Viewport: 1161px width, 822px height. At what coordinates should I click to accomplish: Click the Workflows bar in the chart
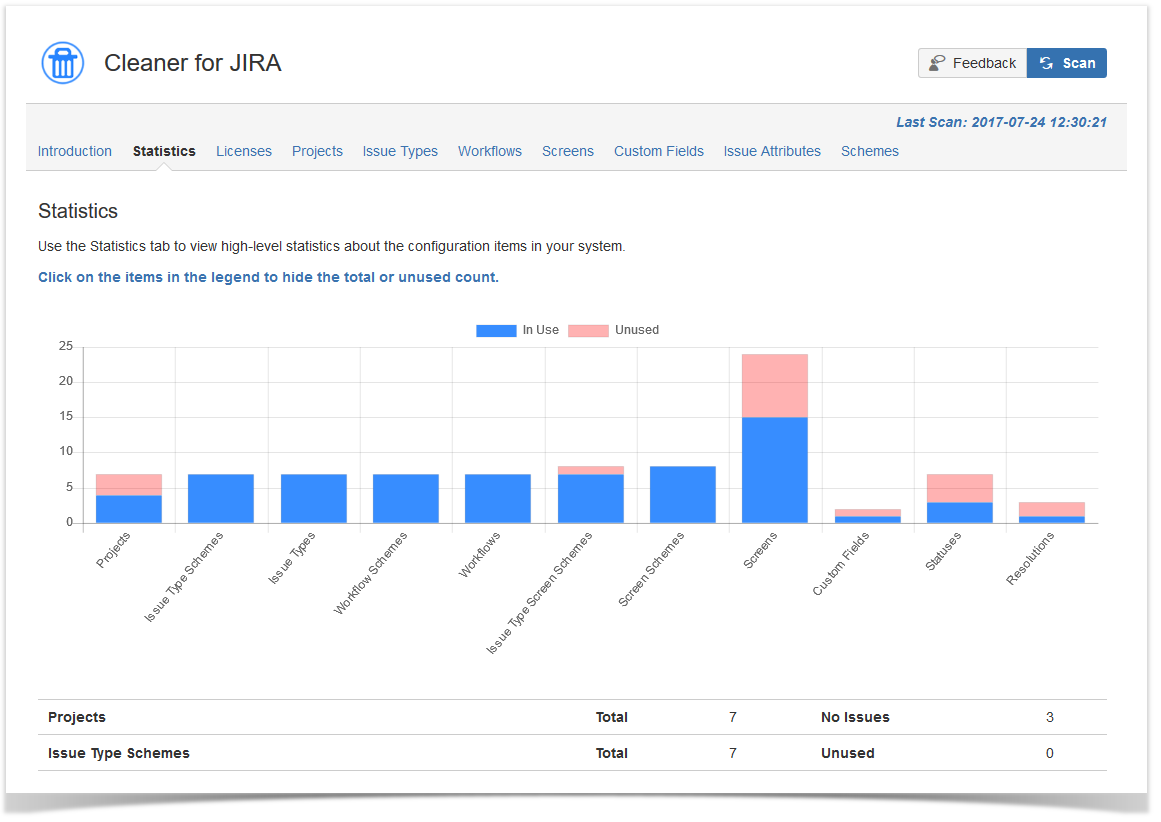tap(498, 498)
